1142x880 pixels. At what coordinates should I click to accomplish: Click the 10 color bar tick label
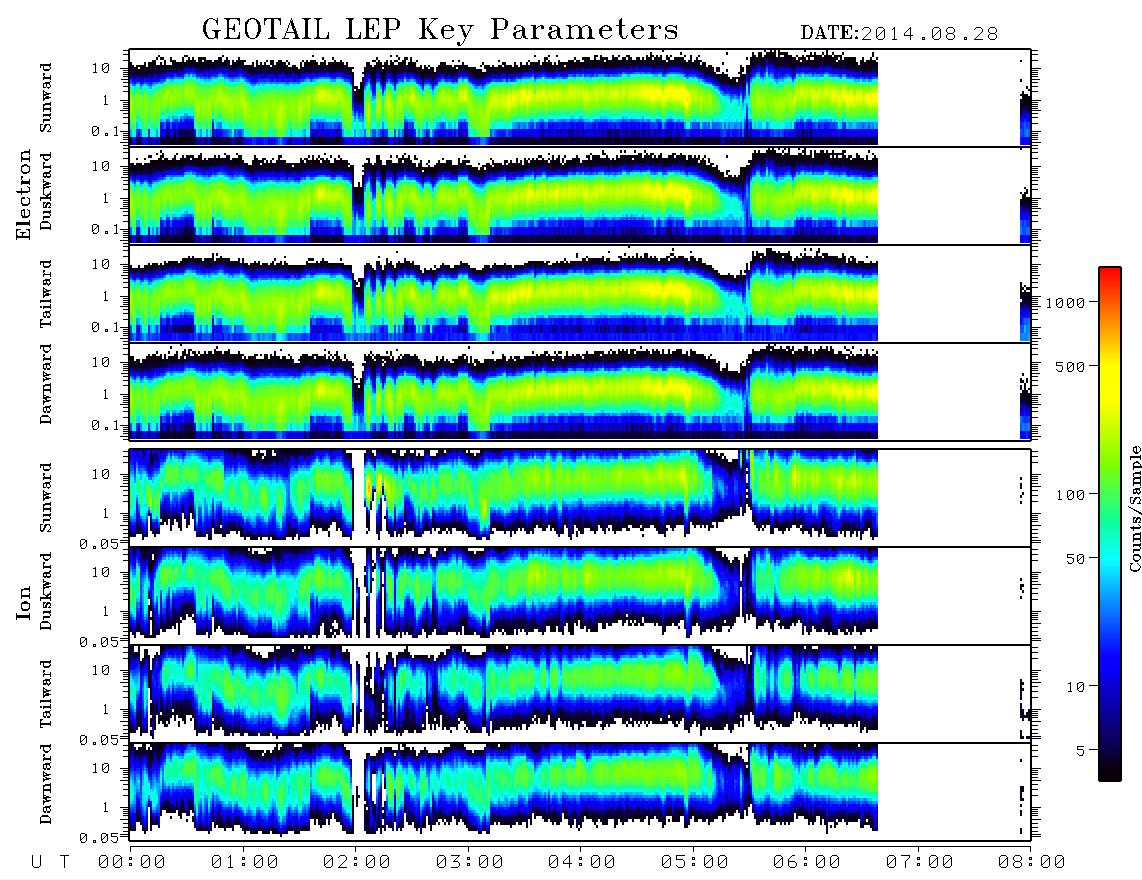(1075, 687)
